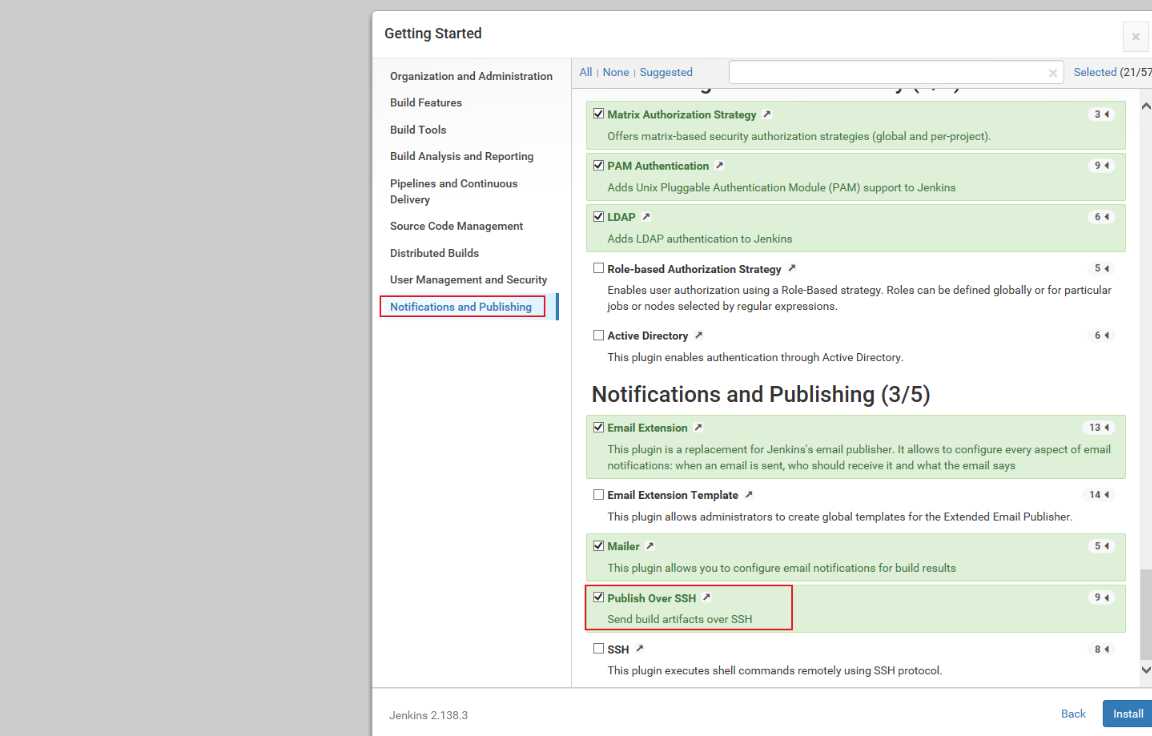The width and height of the screenshot is (1152, 736).
Task: Open Mailer plugin external link icon
Action: pos(649,546)
